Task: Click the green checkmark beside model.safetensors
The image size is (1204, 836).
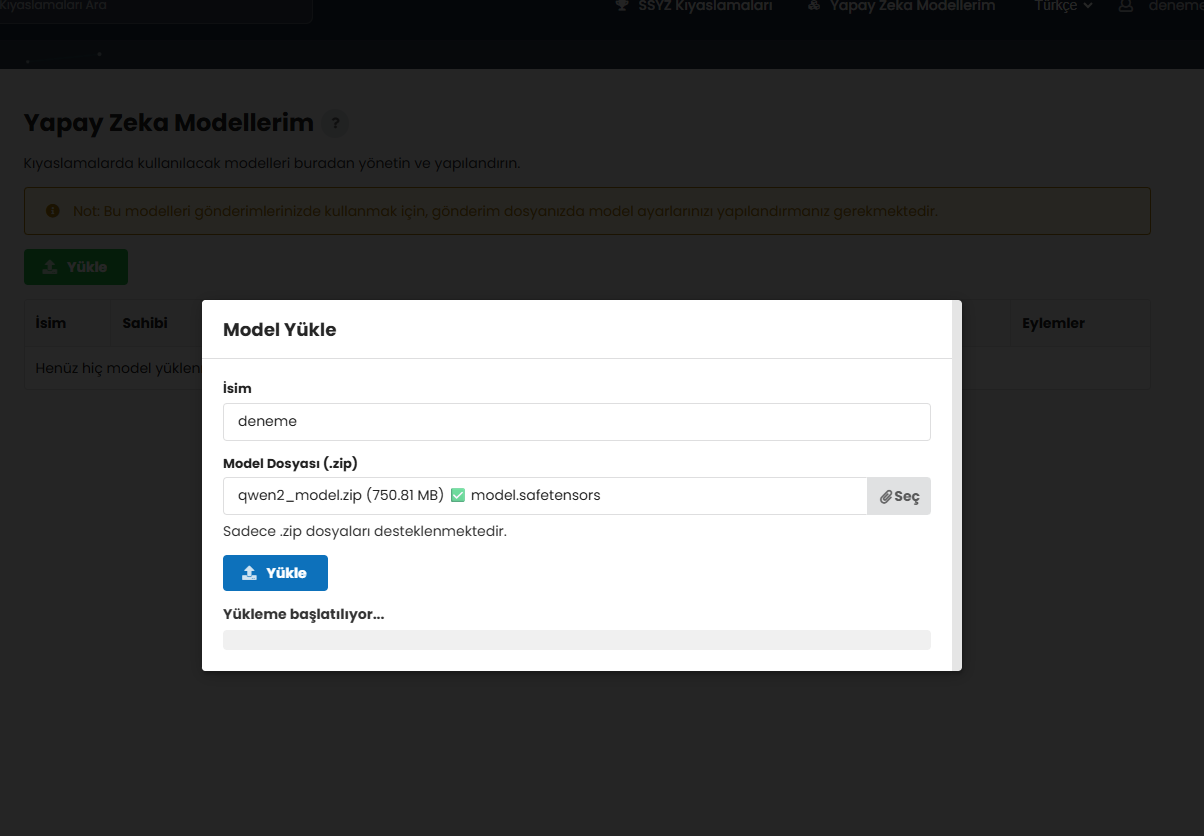Action: [x=458, y=495]
